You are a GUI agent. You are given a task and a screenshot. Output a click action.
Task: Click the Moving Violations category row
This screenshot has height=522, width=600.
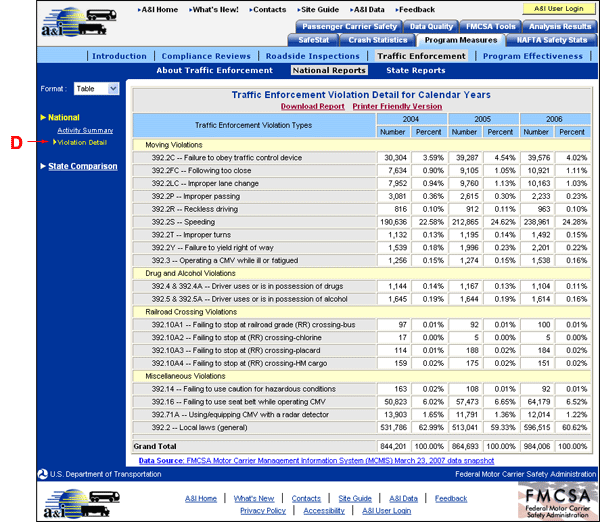(x=362, y=145)
